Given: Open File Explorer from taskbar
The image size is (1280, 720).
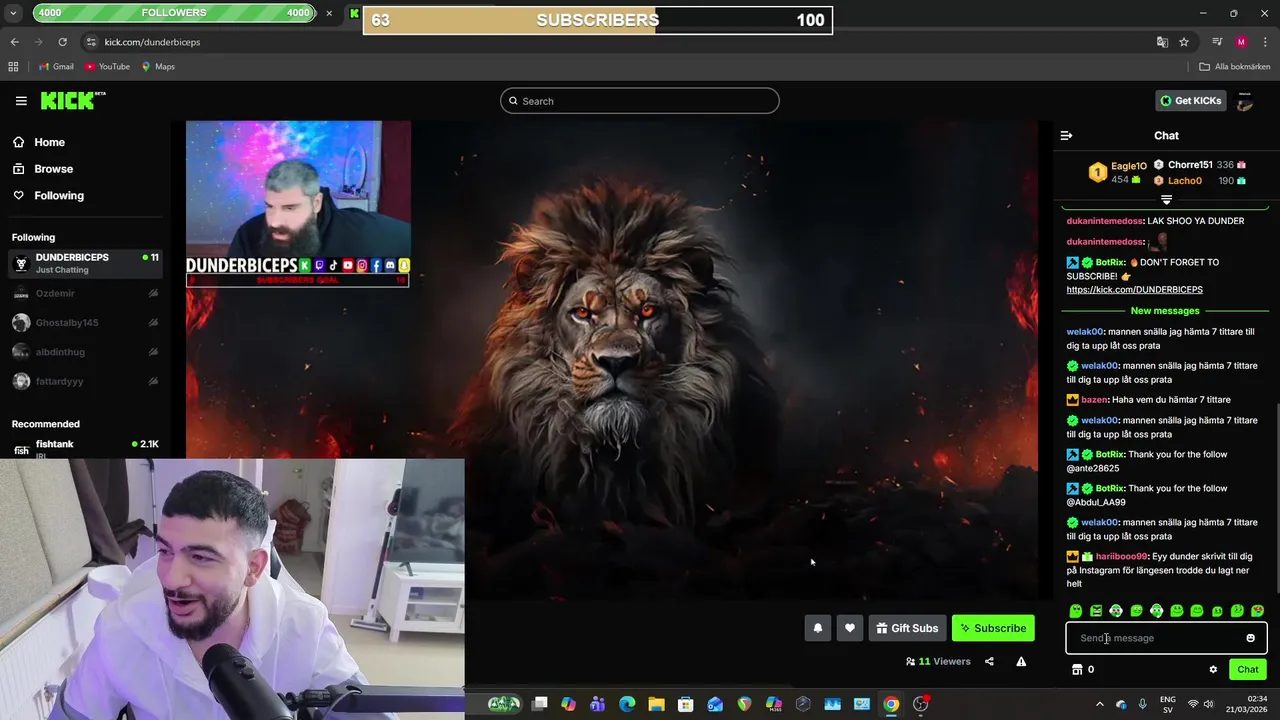Looking at the screenshot, I should (x=656, y=704).
